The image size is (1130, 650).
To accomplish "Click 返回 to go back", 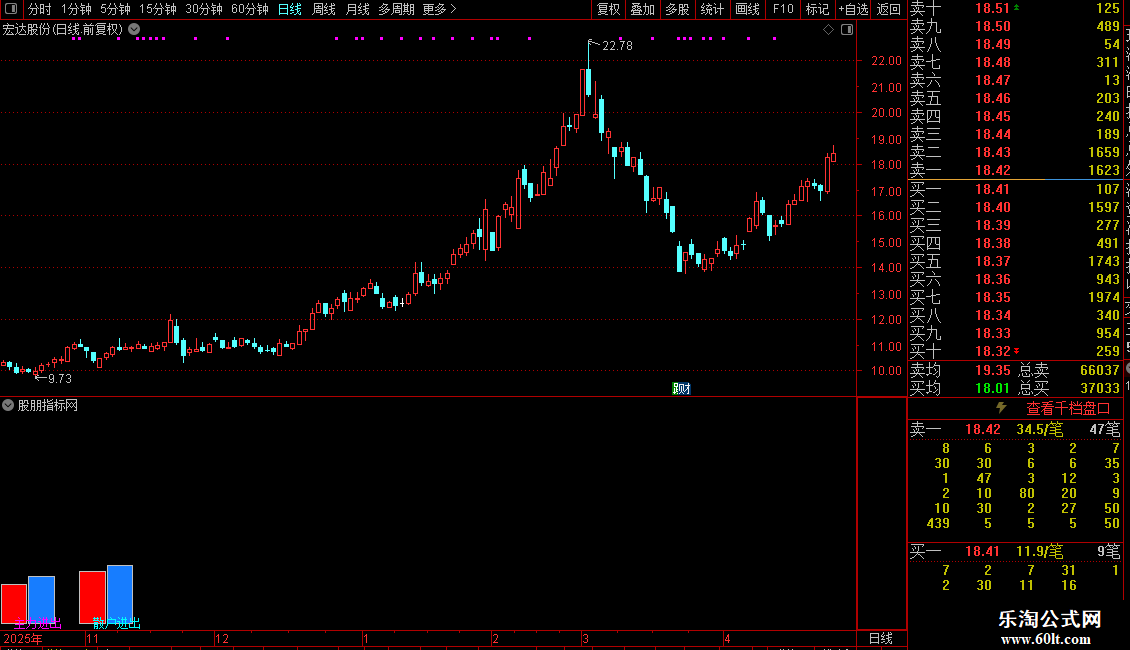I will click(x=889, y=9).
